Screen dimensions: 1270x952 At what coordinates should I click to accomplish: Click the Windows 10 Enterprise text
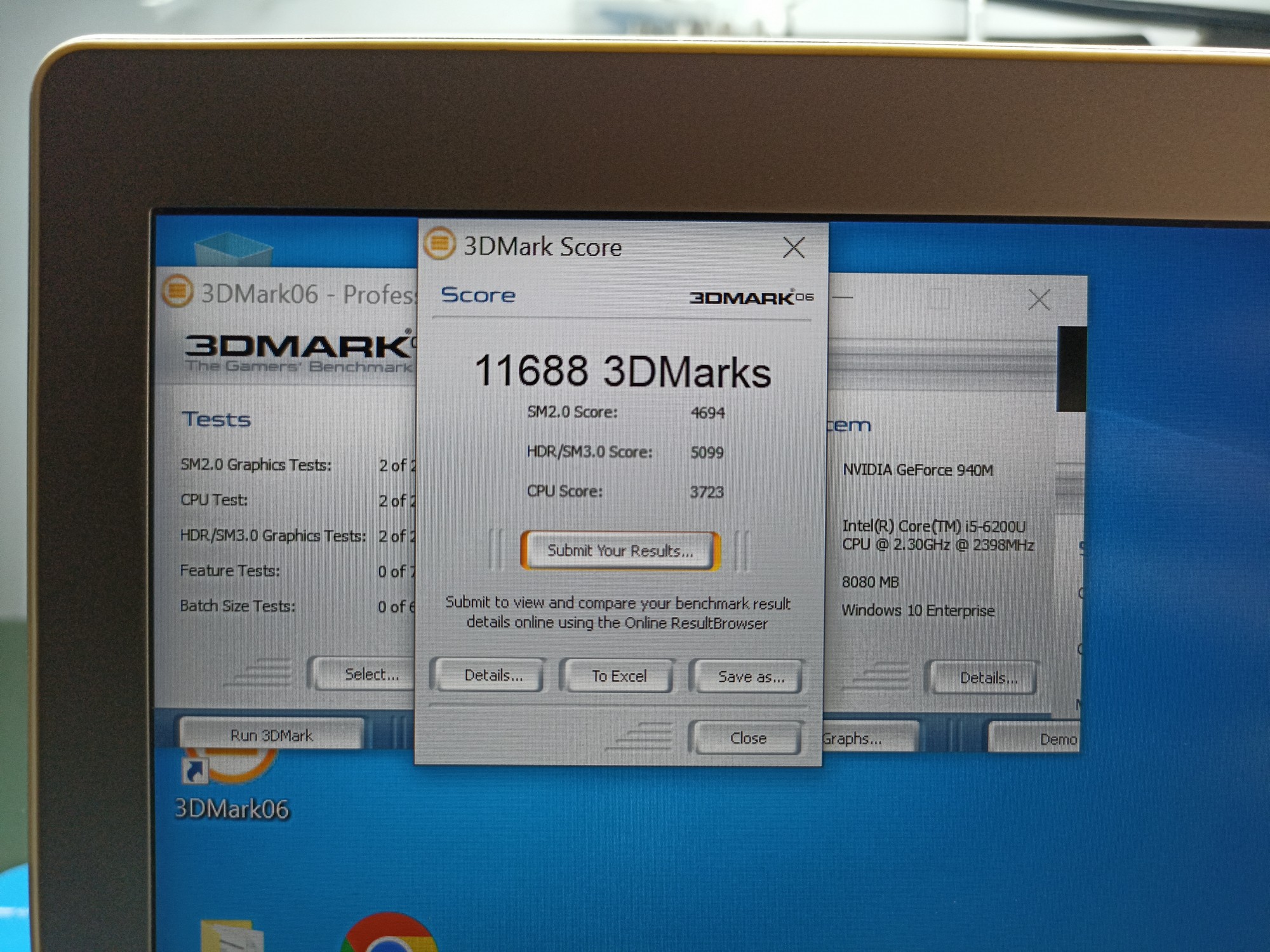point(918,611)
